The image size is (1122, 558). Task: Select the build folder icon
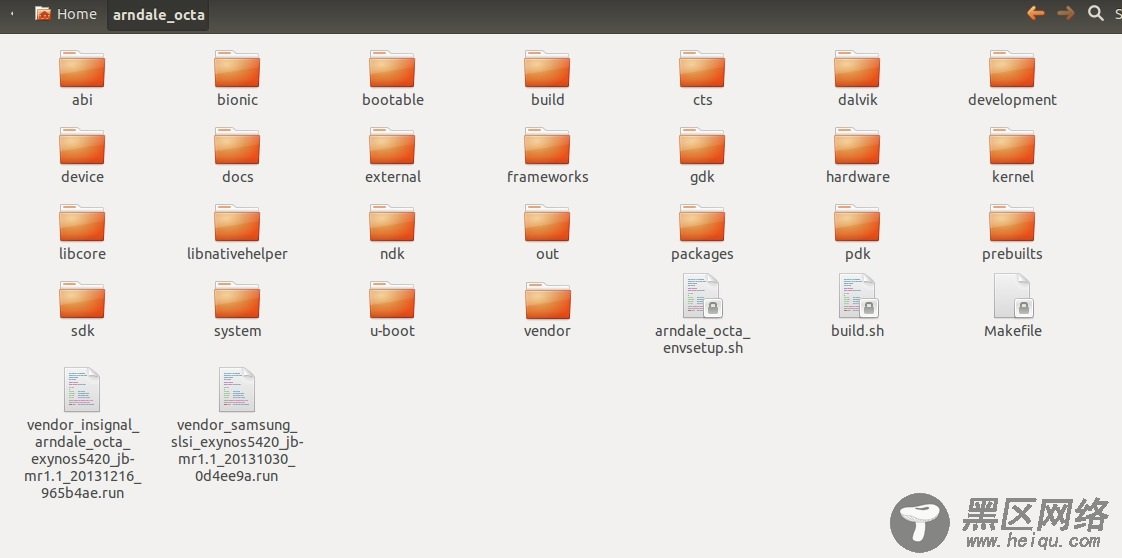click(x=547, y=69)
